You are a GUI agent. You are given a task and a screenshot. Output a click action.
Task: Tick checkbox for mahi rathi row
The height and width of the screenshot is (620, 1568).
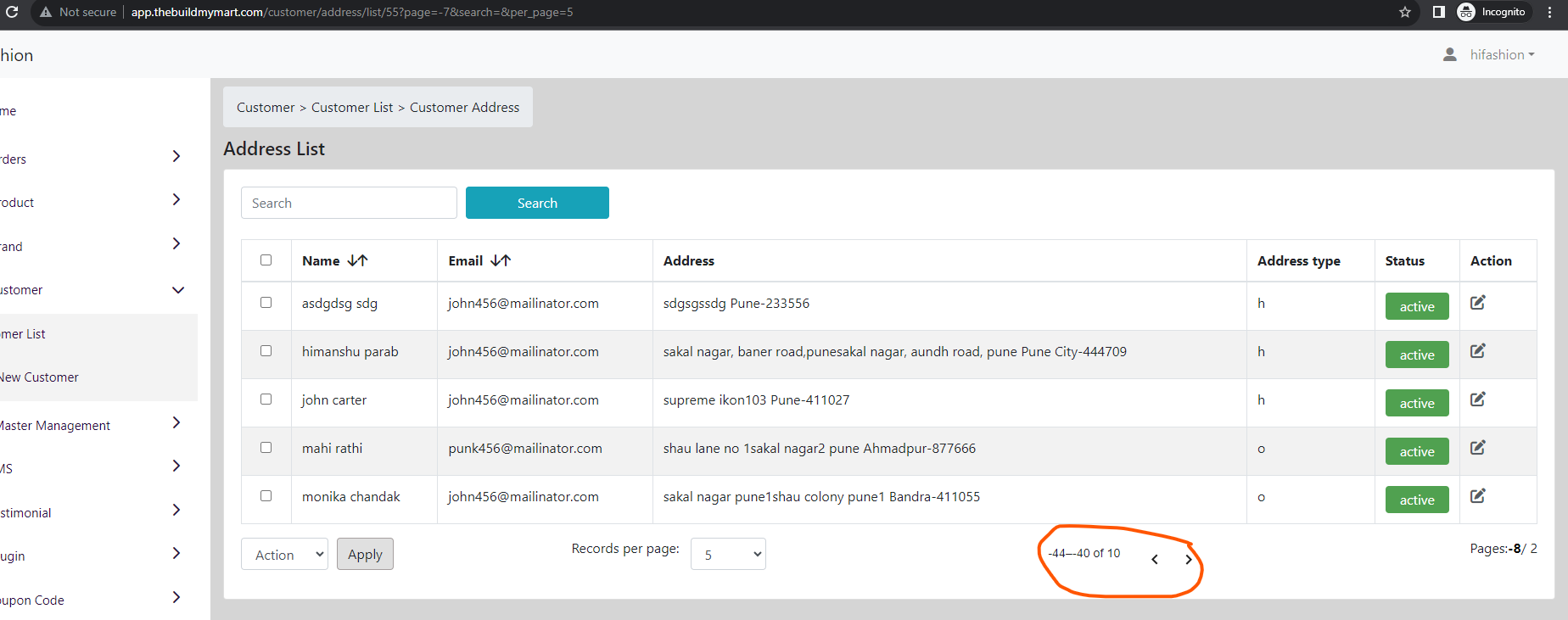click(266, 448)
